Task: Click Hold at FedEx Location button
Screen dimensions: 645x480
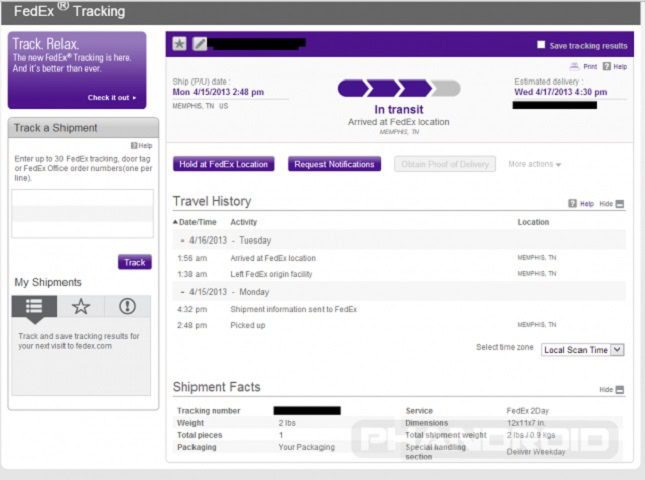Action: (x=223, y=164)
